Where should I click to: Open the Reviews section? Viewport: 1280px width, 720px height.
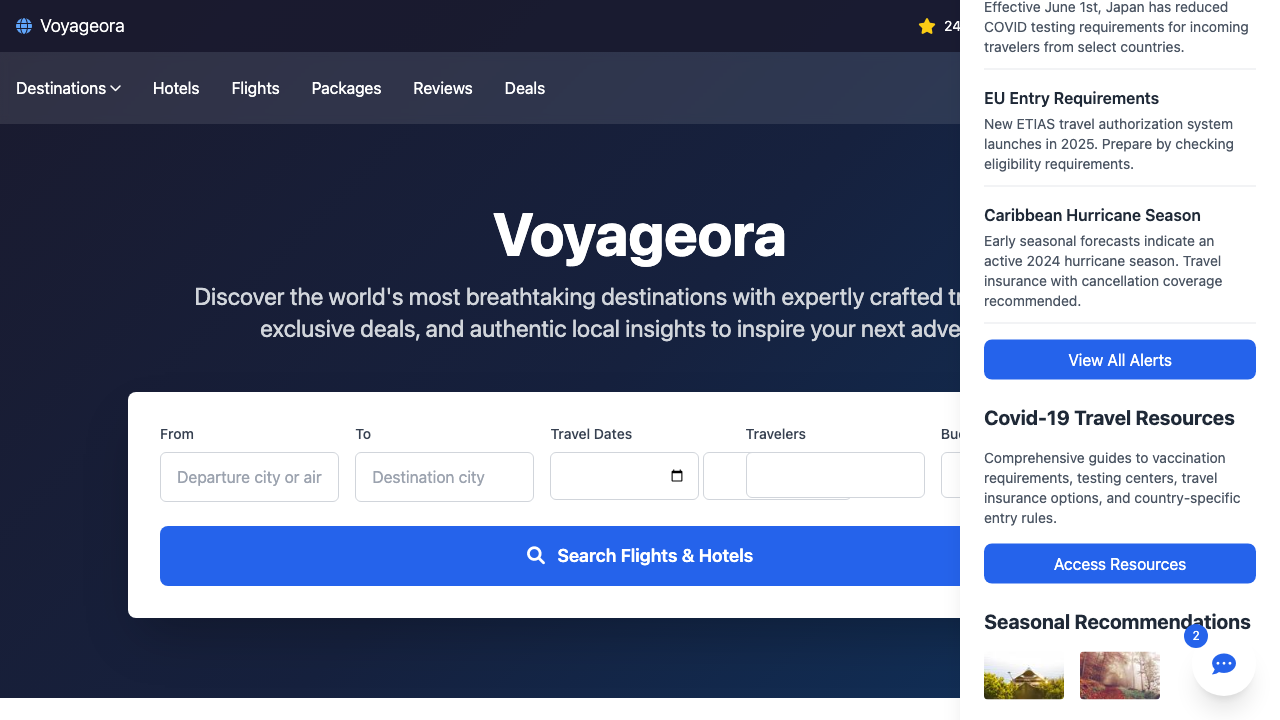point(442,88)
